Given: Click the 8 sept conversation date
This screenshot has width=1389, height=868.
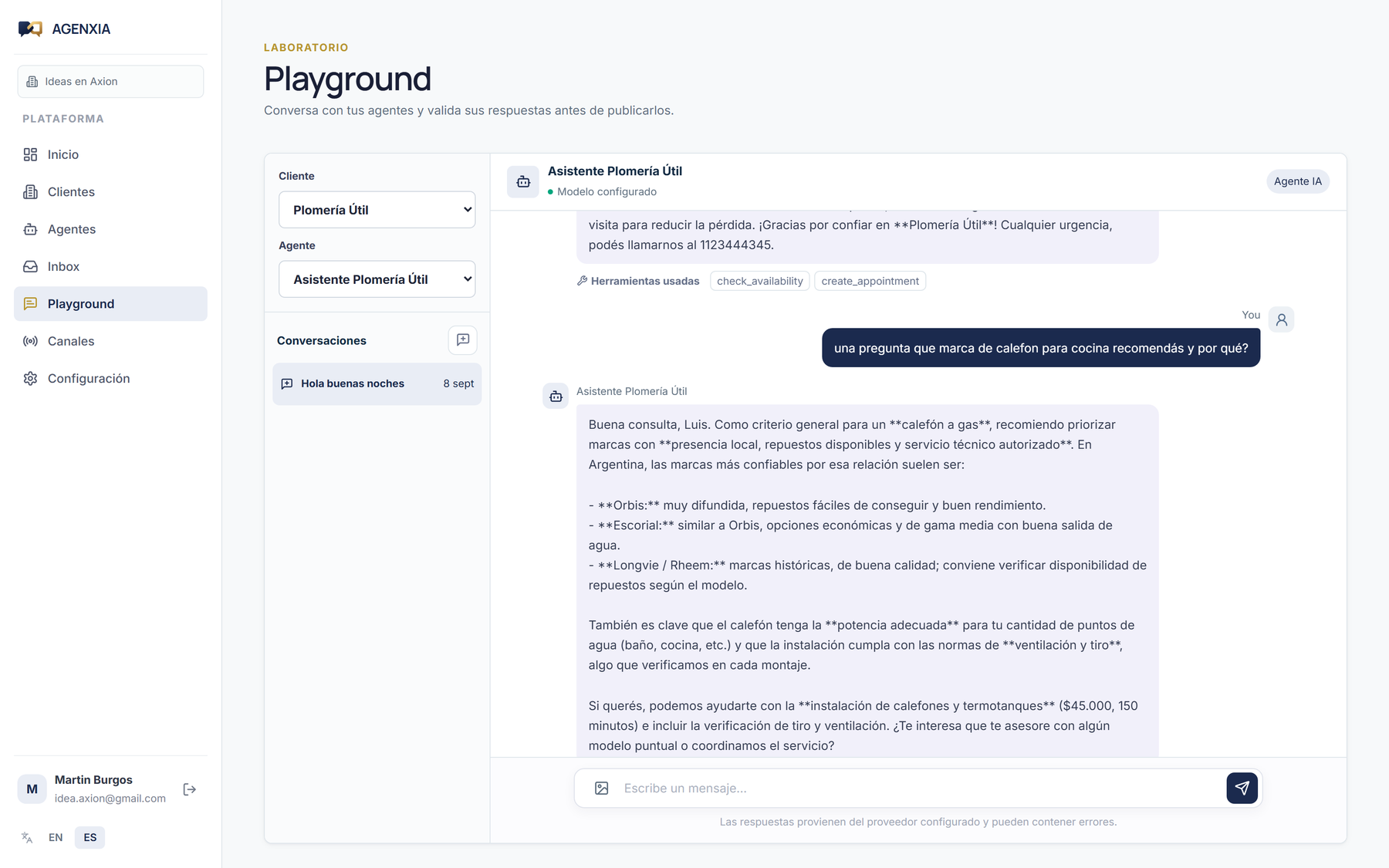Looking at the screenshot, I should [458, 383].
